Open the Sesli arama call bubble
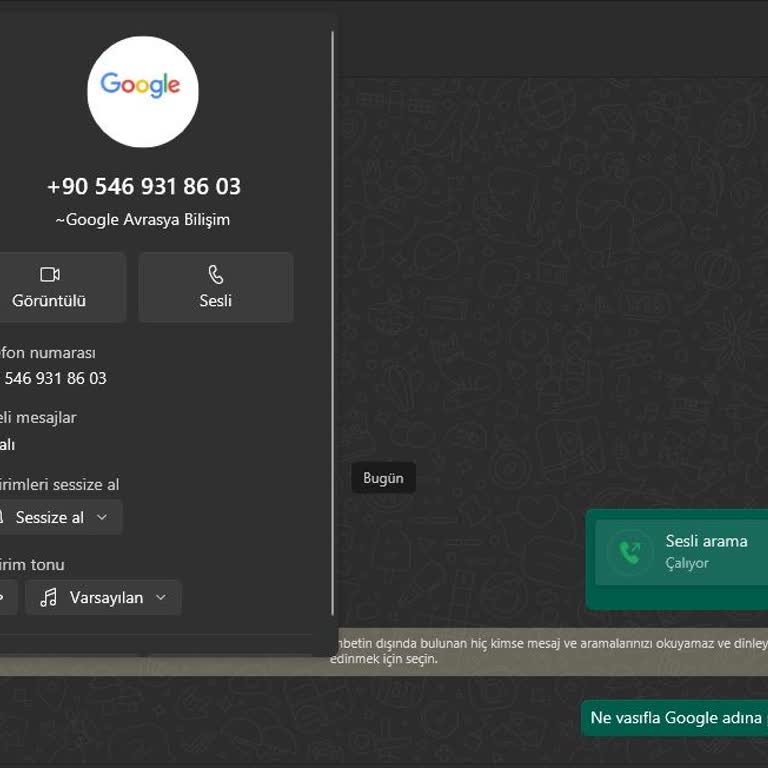Image resolution: width=768 pixels, height=768 pixels. (677, 559)
